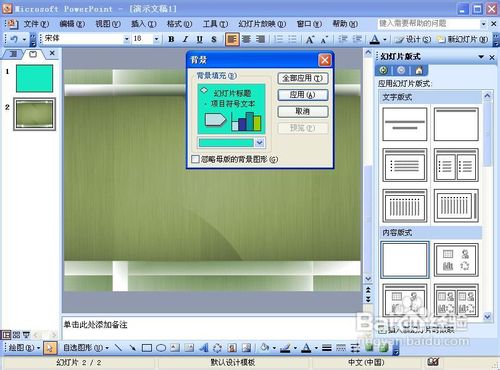Screen dimensions: 500x370
Task: Expand the undo history dropdown arrow
Action: click(x=24, y=40)
